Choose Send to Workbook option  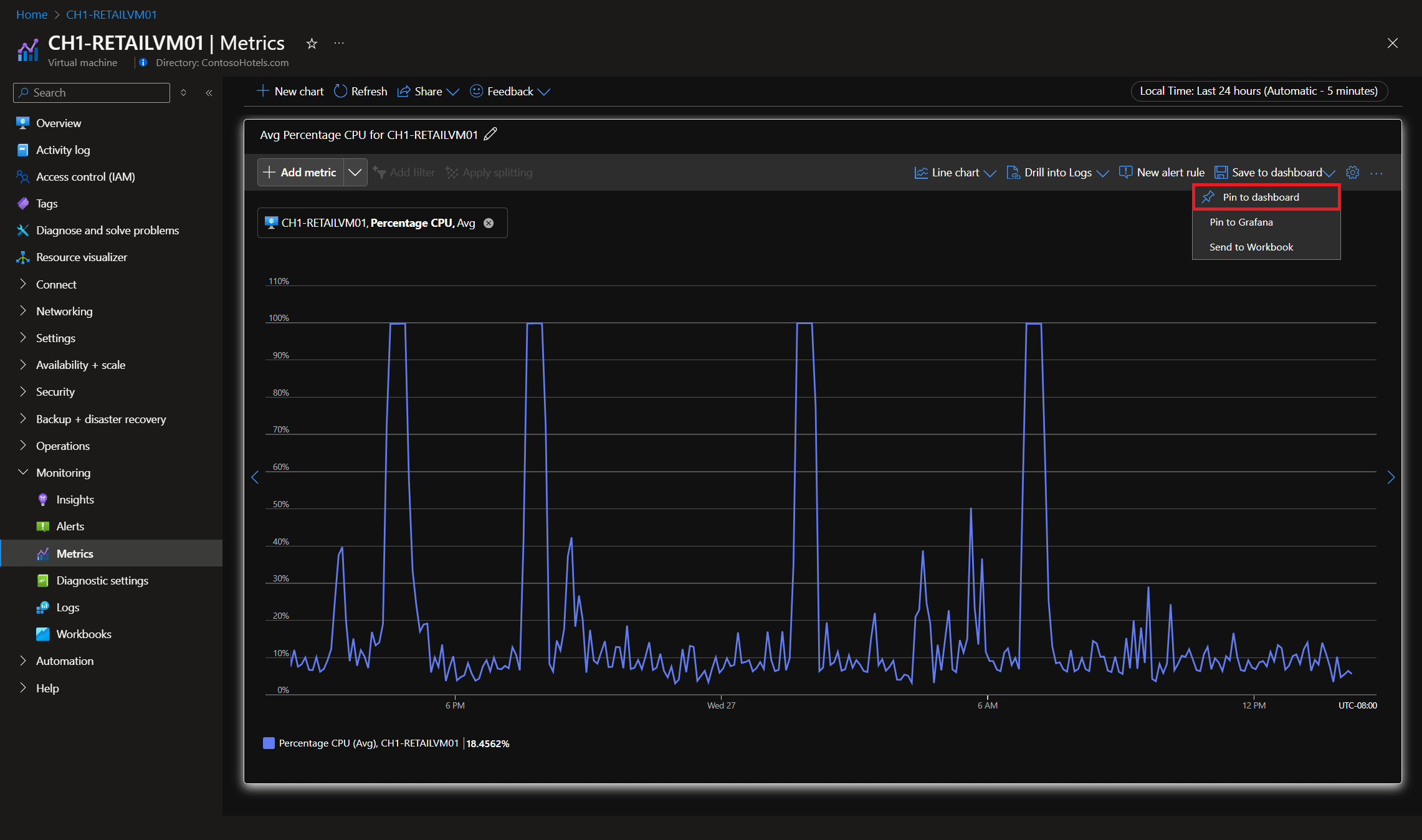1251,247
